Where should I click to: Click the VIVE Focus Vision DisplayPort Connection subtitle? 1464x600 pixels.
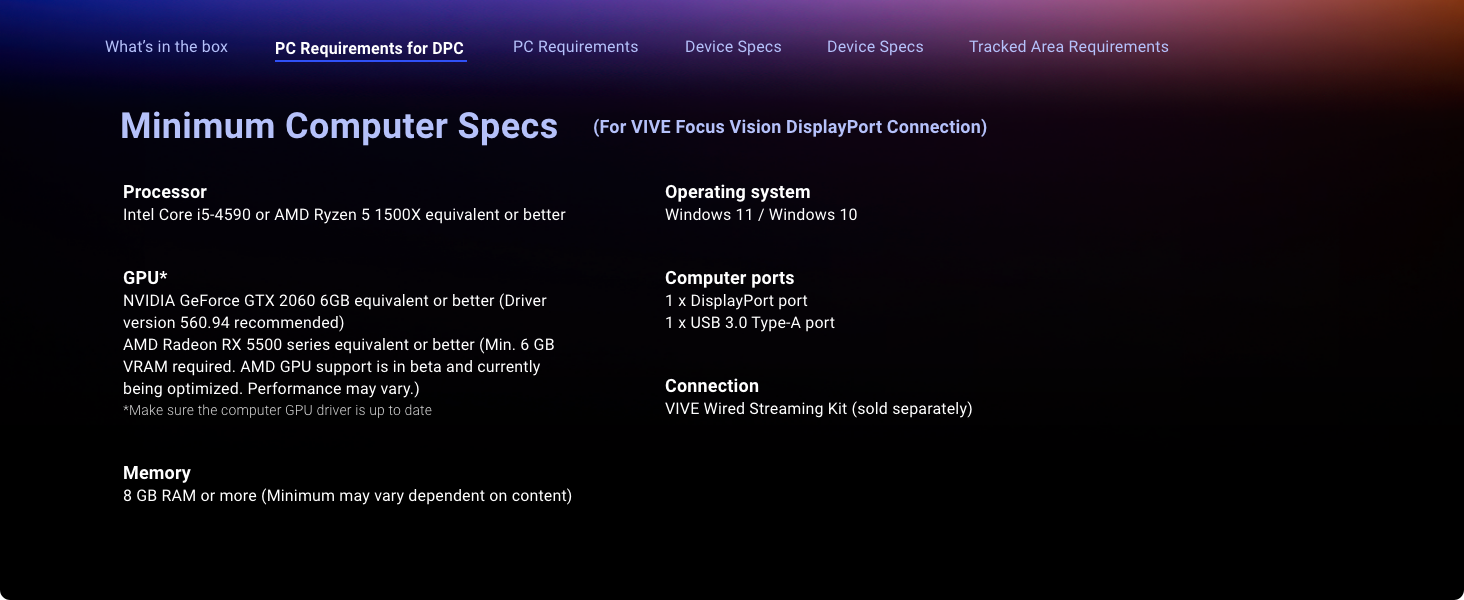790,127
